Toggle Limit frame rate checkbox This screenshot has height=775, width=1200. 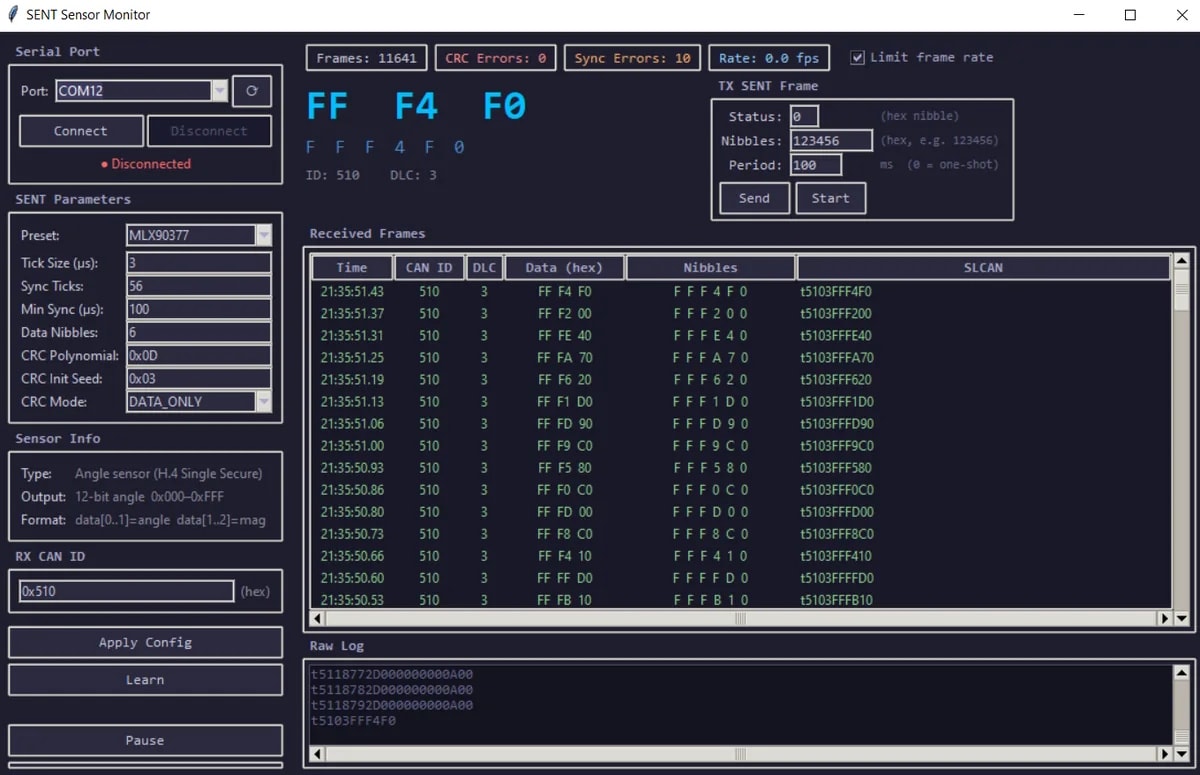tap(857, 58)
